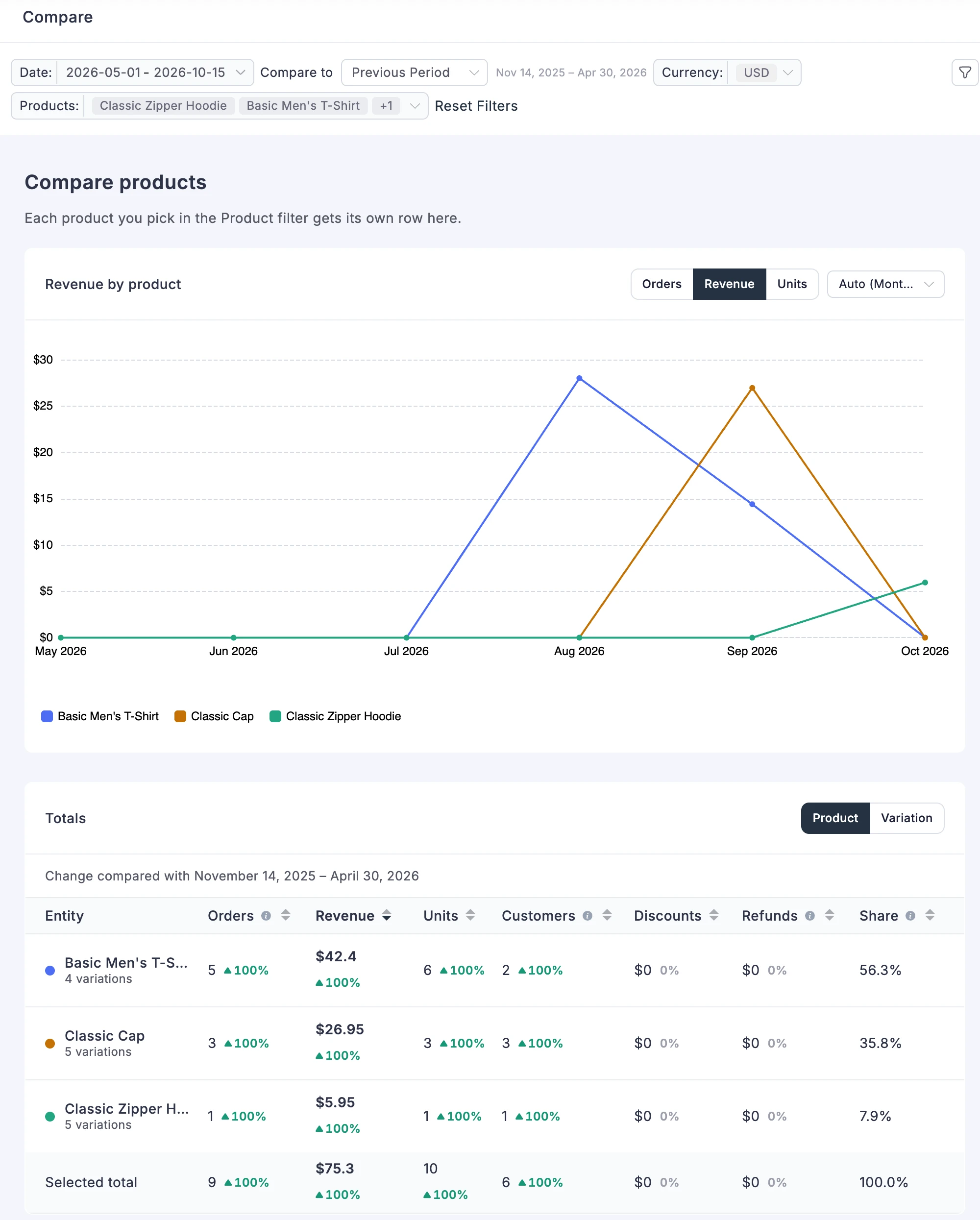This screenshot has height=1220, width=980.
Task: Click Basic Men's T-Shirt September data point
Action: coord(752,504)
